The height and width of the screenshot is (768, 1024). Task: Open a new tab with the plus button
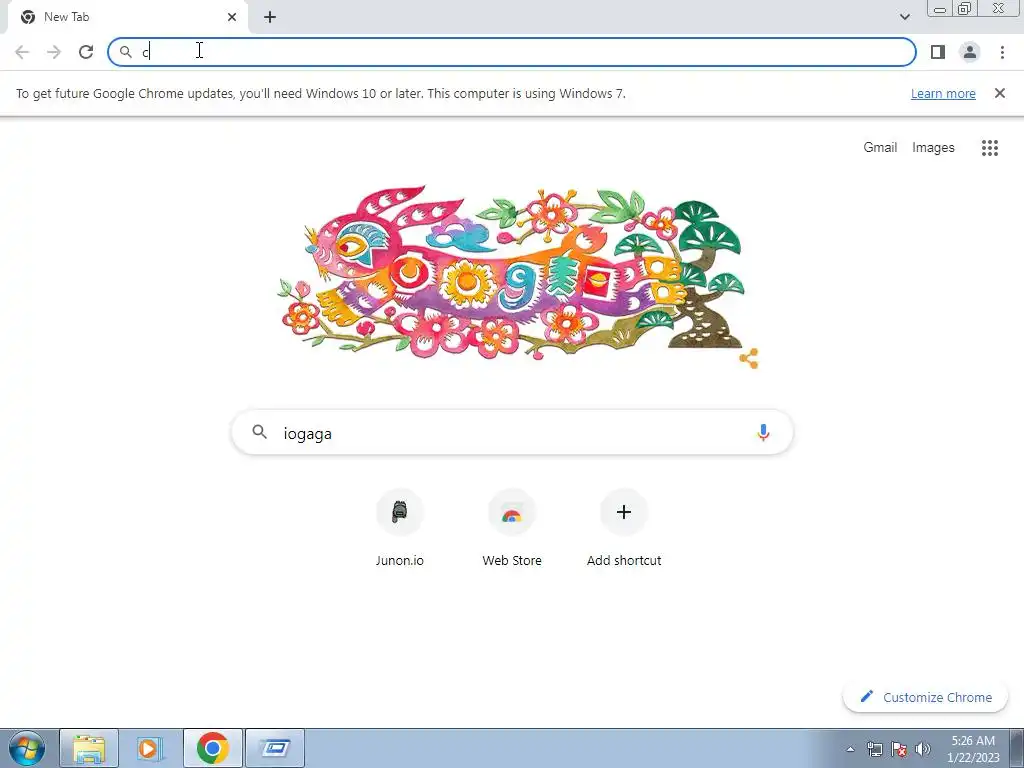270,17
